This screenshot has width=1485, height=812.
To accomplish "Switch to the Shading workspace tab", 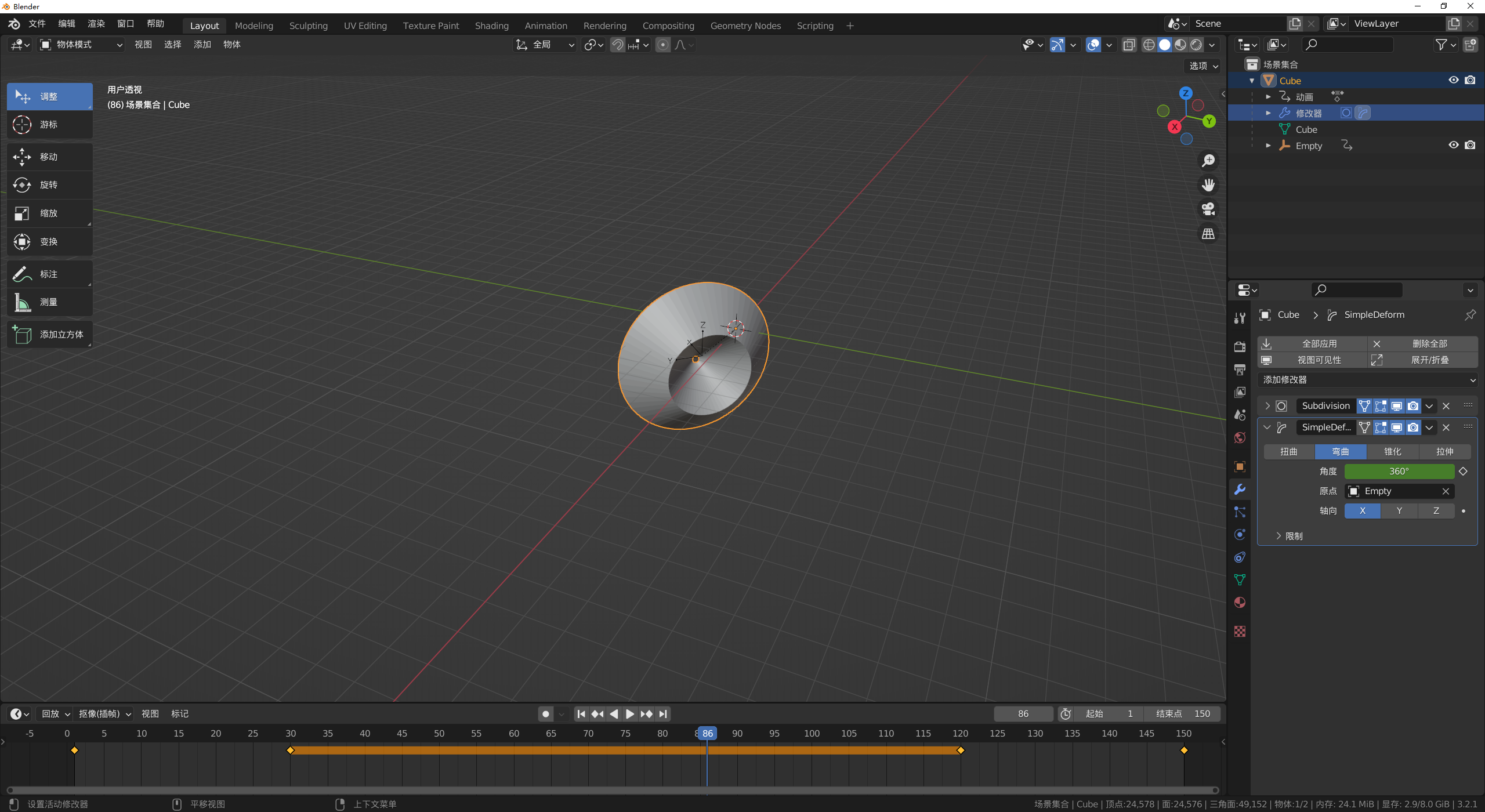I will [491, 26].
